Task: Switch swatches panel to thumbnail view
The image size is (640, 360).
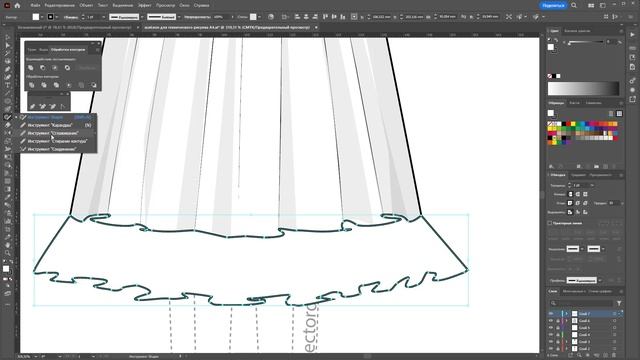Action: pyautogui.click(x=619, y=113)
